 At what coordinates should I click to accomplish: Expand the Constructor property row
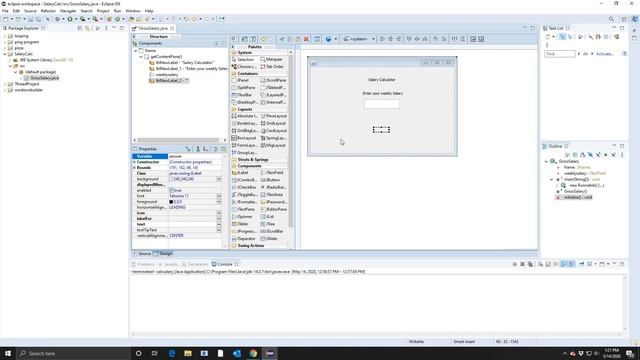[134, 162]
